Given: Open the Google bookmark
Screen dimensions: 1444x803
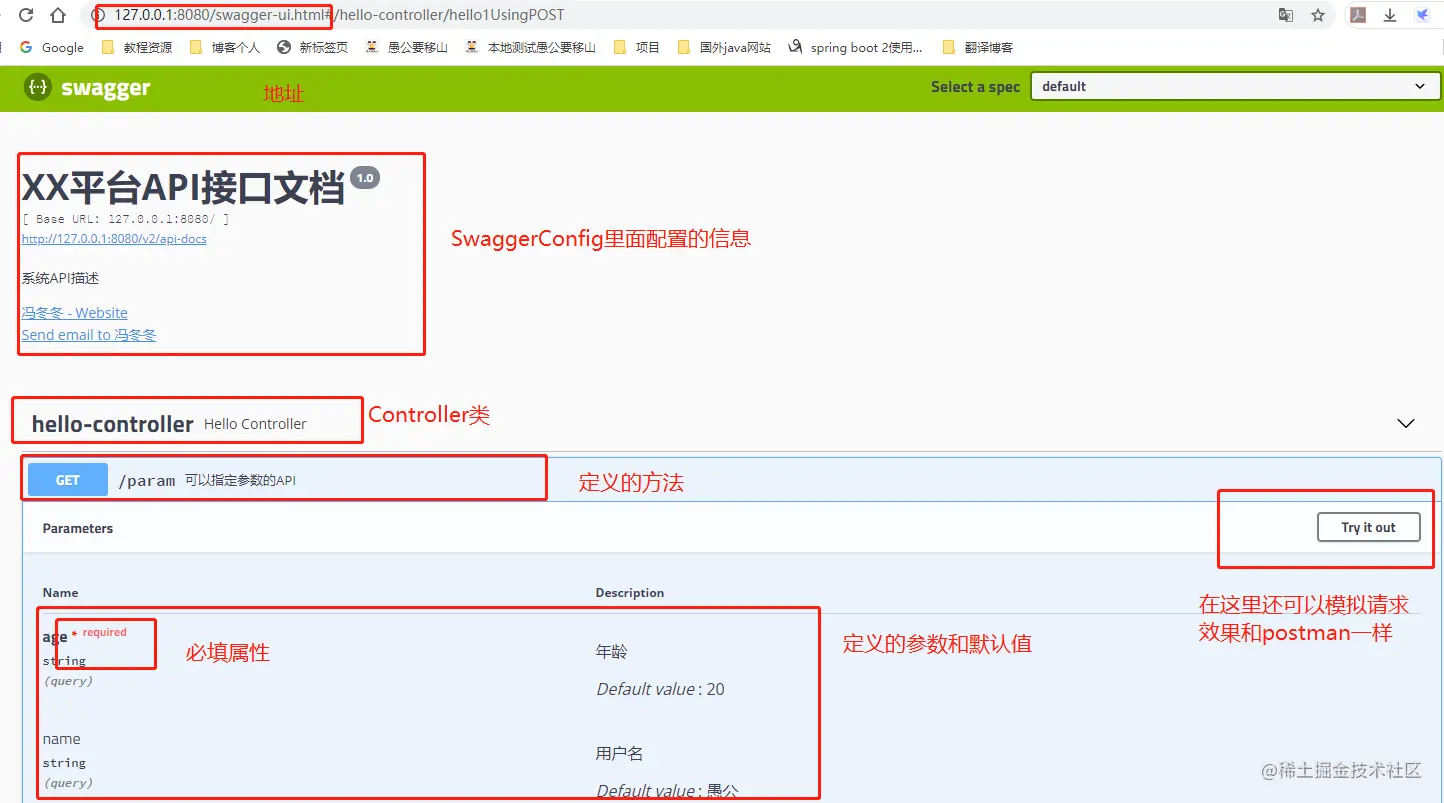Looking at the screenshot, I should (x=52, y=47).
